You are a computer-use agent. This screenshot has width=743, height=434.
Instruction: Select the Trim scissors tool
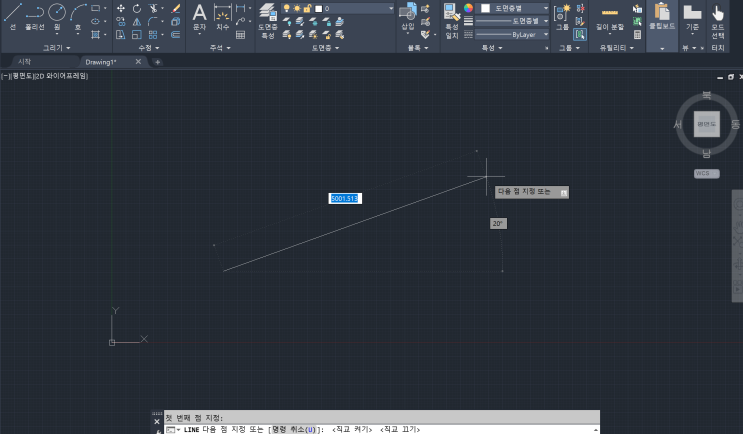point(153,9)
